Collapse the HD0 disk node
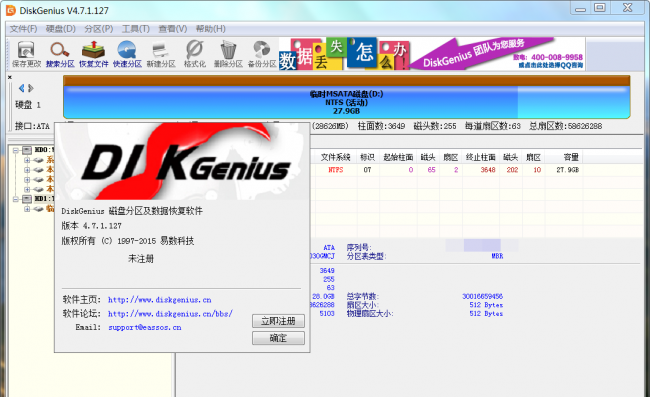Screen dimensions: 650x397 [16, 150]
